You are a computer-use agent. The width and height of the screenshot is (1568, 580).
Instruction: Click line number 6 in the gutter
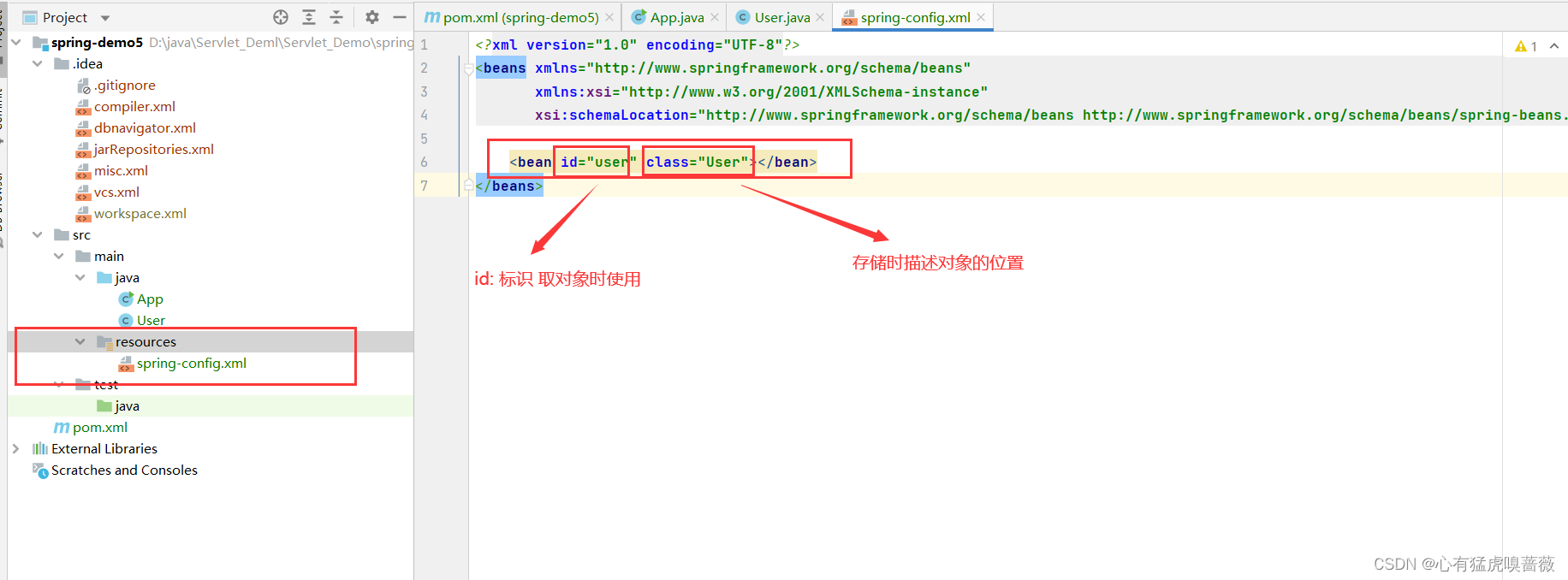click(x=424, y=162)
